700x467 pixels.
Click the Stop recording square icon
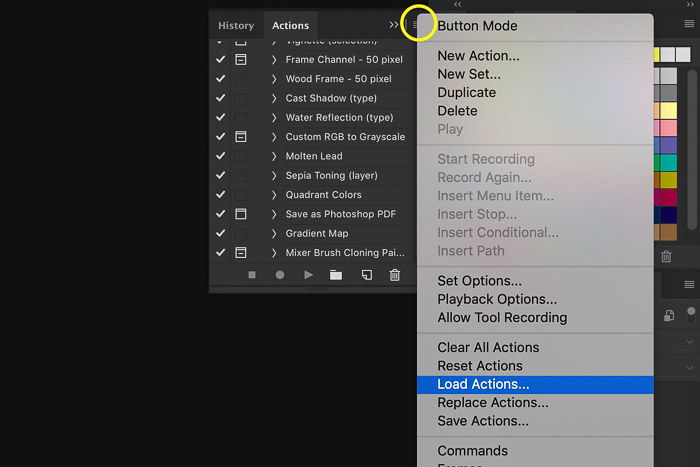(x=252, y=275)
